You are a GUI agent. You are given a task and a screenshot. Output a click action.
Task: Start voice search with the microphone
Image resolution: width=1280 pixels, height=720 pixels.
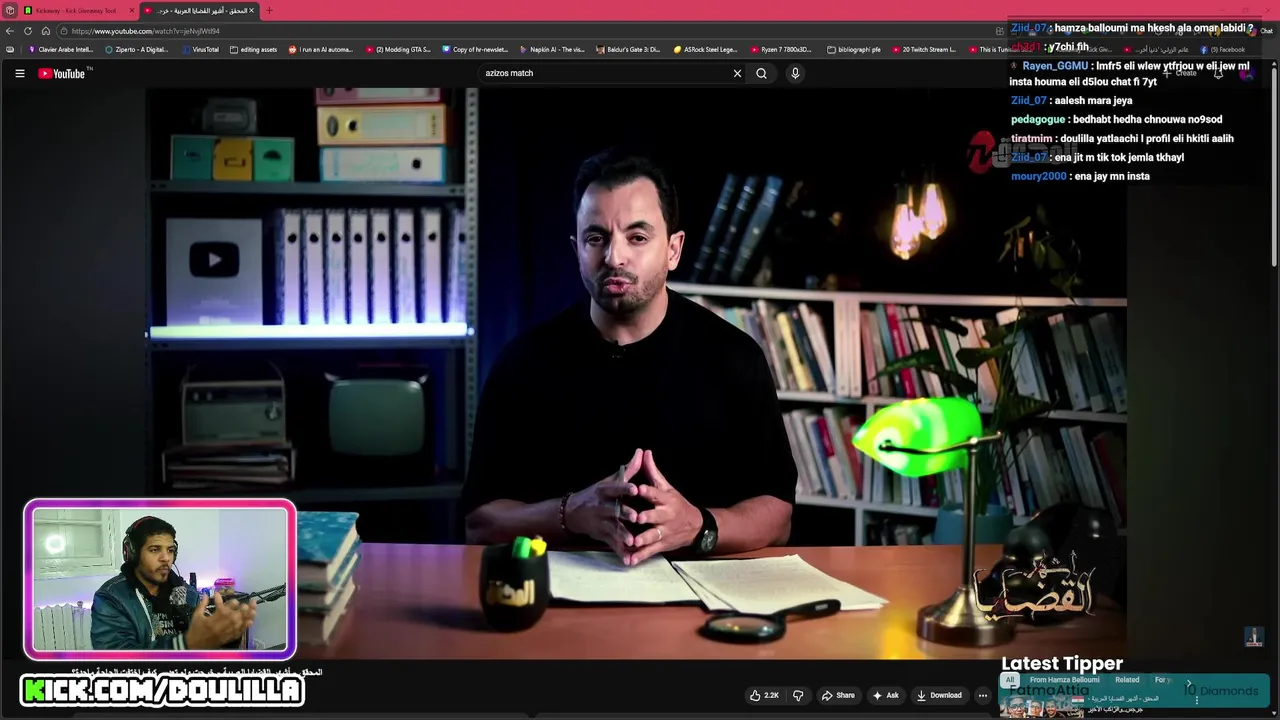tap(795, 73)
